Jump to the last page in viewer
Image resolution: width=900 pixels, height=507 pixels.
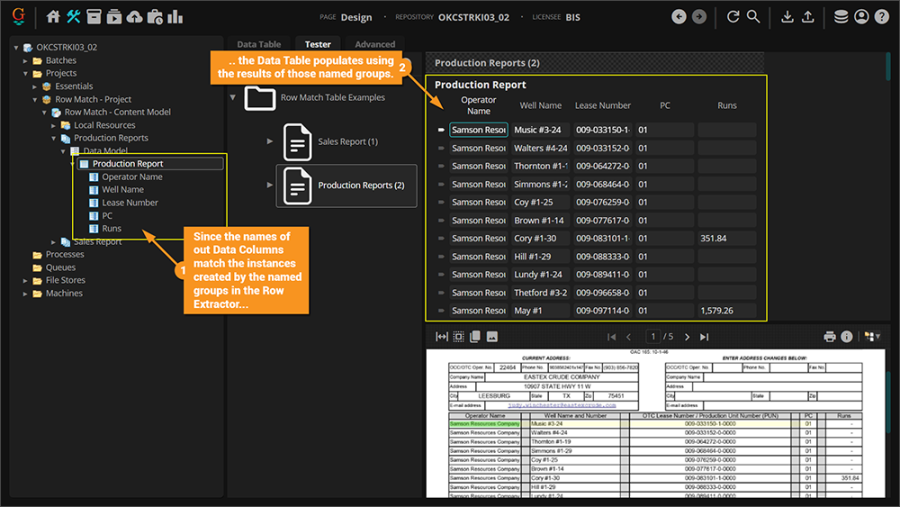click(x=704, y=337)
